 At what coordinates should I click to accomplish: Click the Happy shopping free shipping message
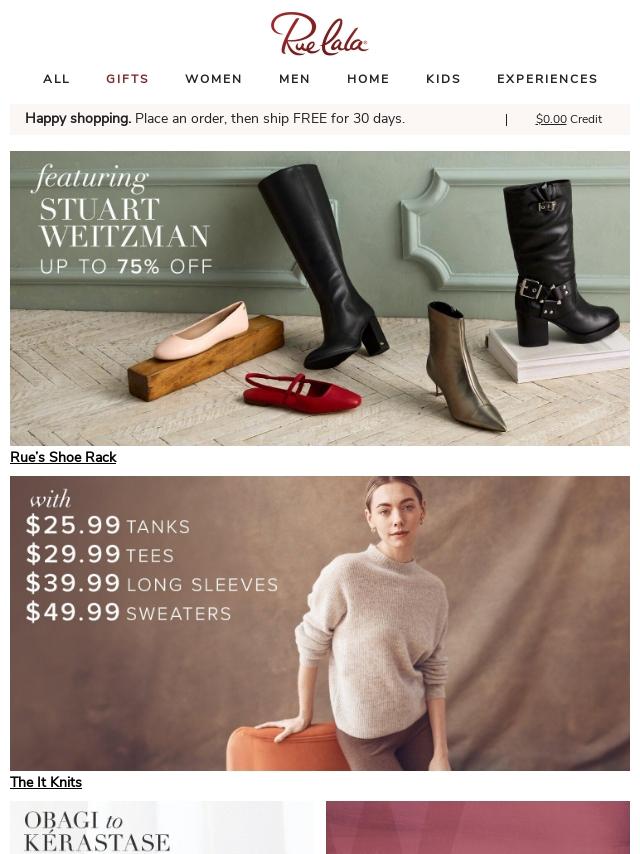coord(215,119)
